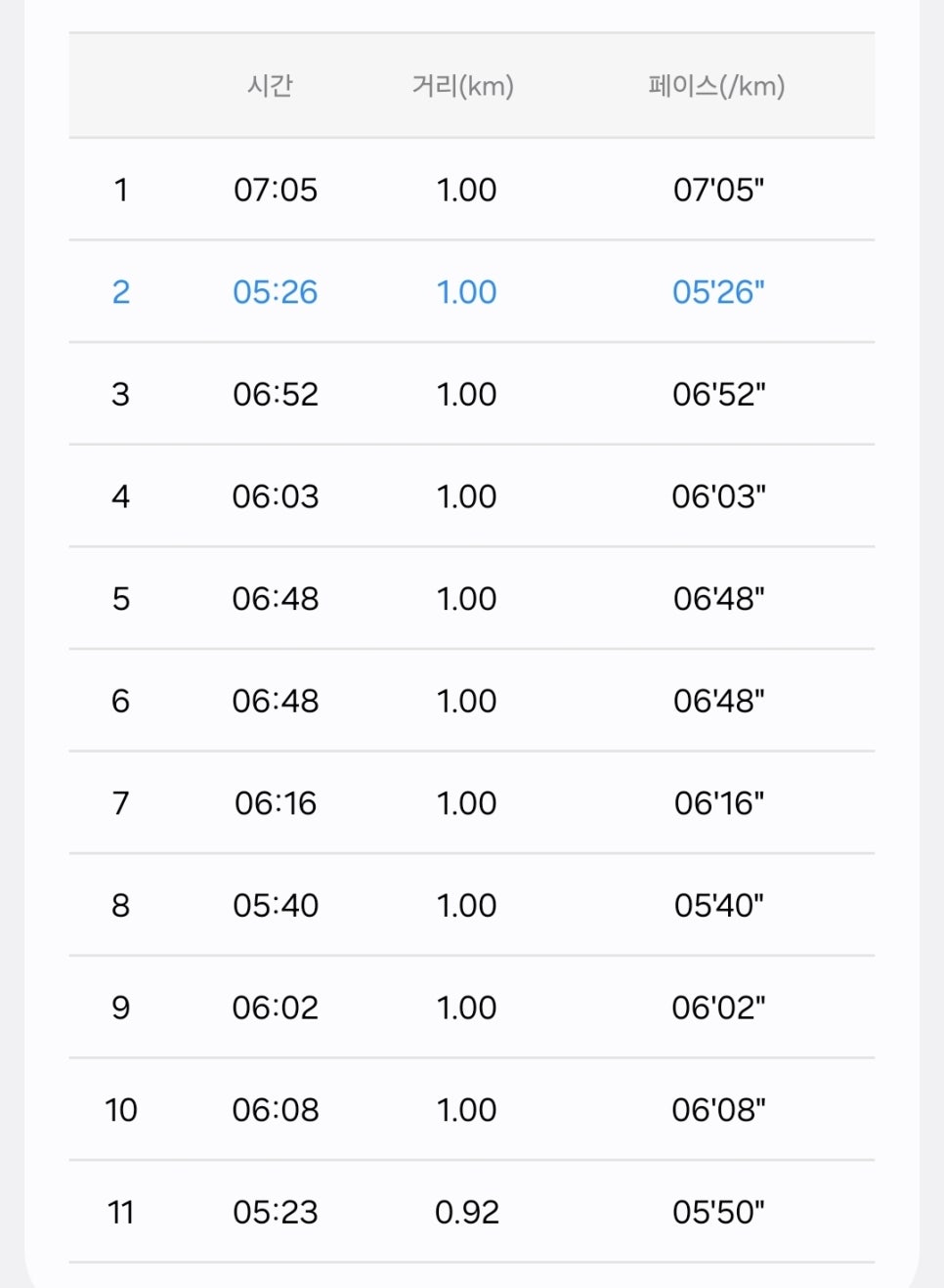The image size is (944, 1288).
Task: Tap lap 8 time 05:40
Action: [x=276, y=905]
